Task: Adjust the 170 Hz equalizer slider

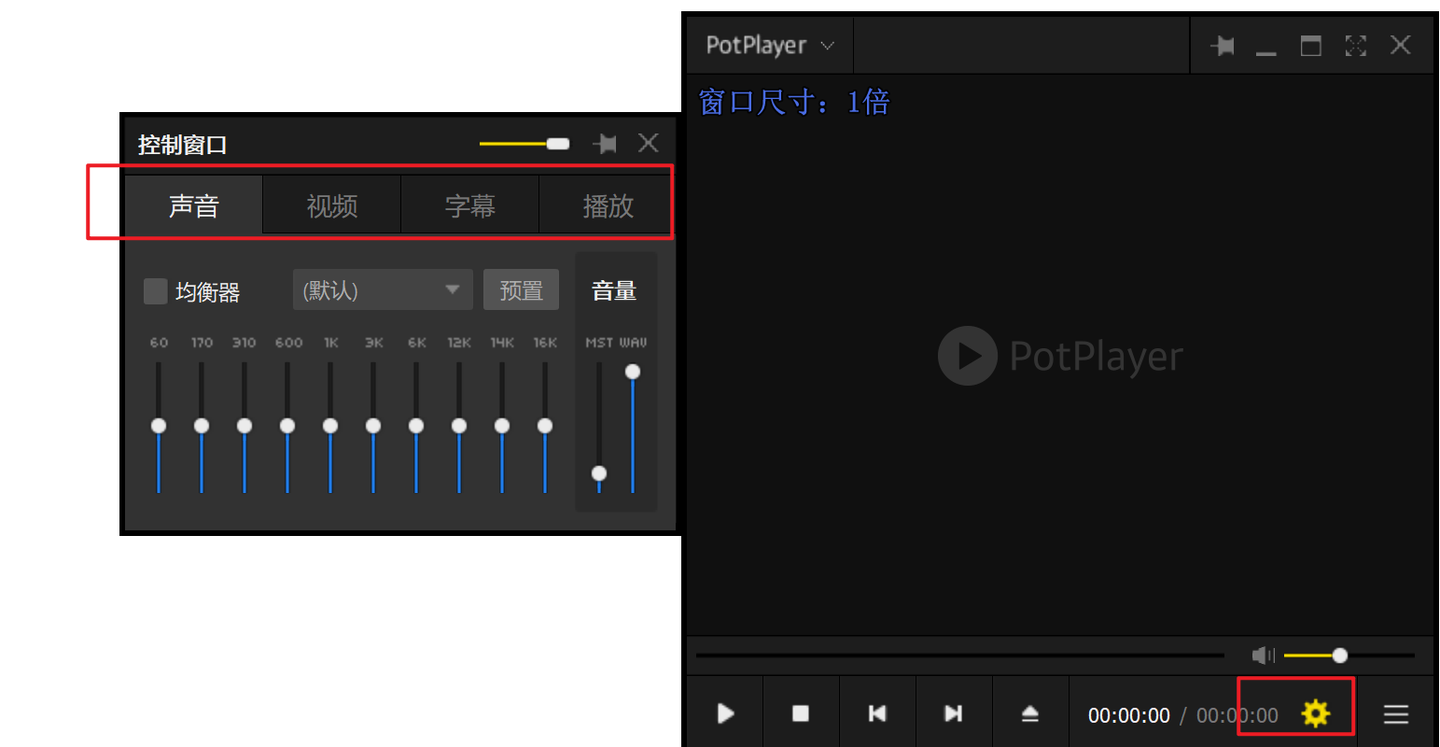Action: click(x=201, y=427)
